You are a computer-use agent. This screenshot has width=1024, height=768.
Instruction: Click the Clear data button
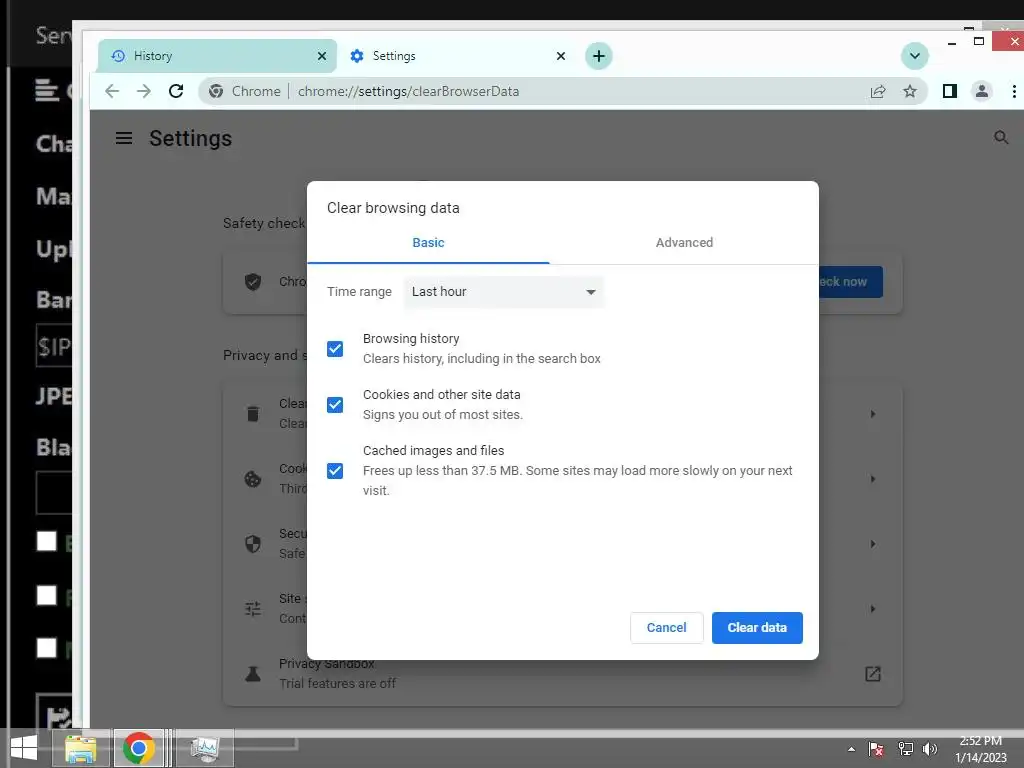(x=757, y=628)
